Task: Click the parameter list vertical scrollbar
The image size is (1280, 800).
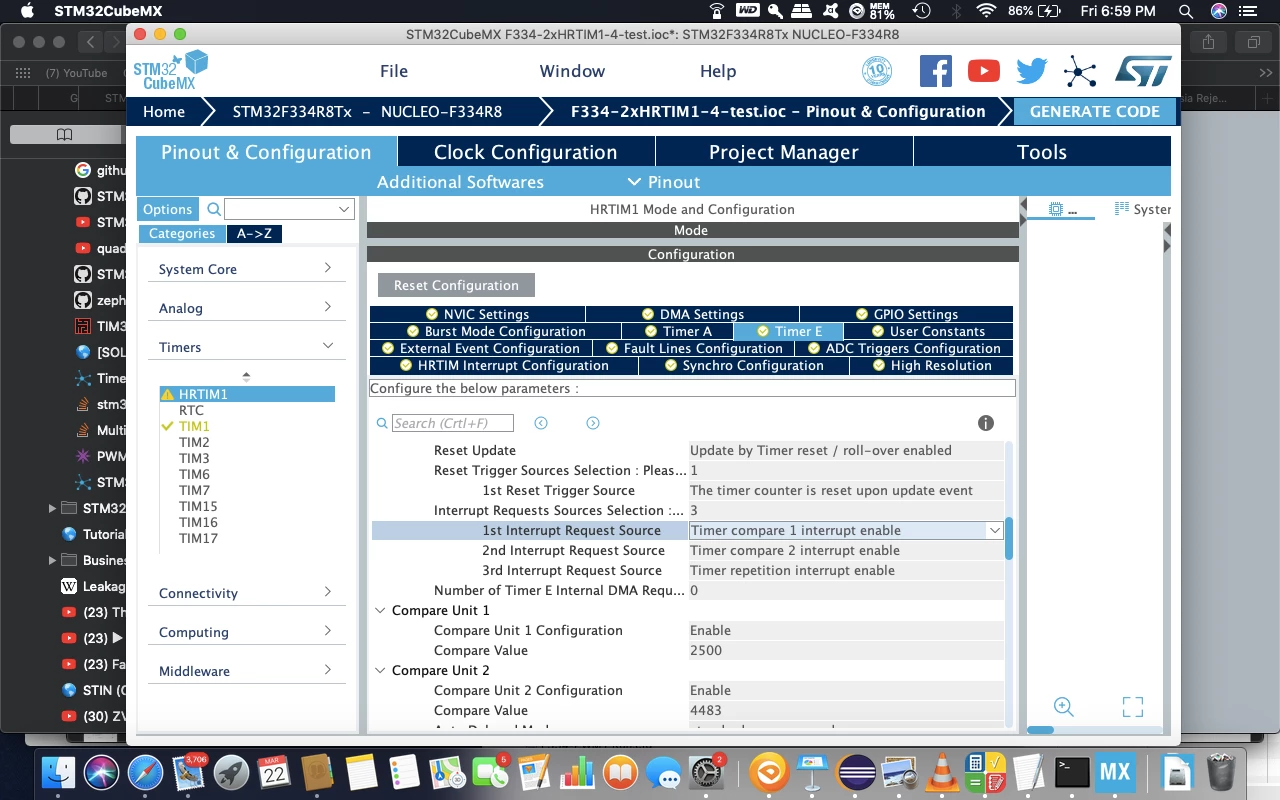Action: pos(1009,538)
